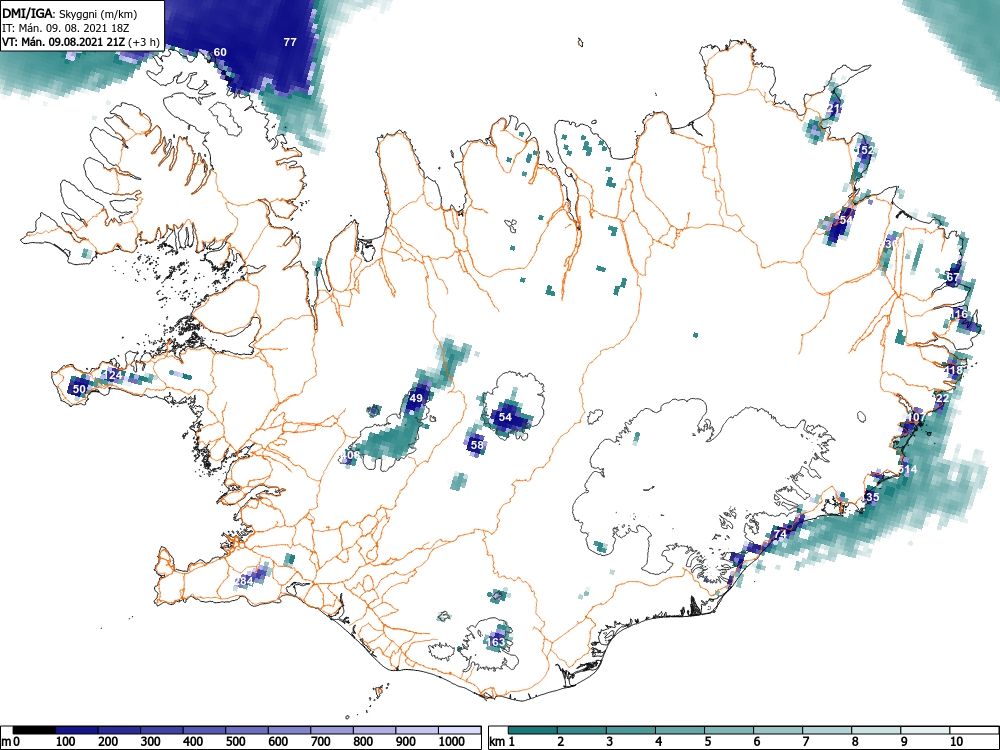The height and width of the screenshot is (750, 1000).
Task: Click the '58' visibility value label
Action: [x=476, y=445]
